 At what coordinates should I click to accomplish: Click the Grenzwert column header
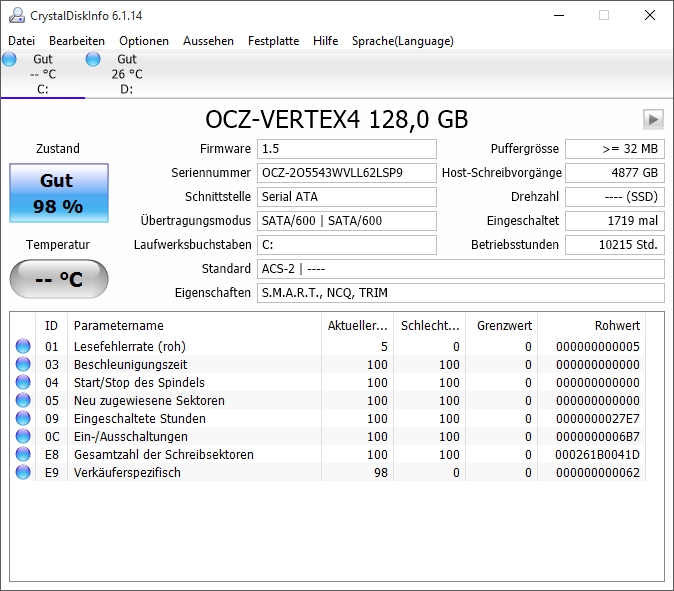(502, 325)
